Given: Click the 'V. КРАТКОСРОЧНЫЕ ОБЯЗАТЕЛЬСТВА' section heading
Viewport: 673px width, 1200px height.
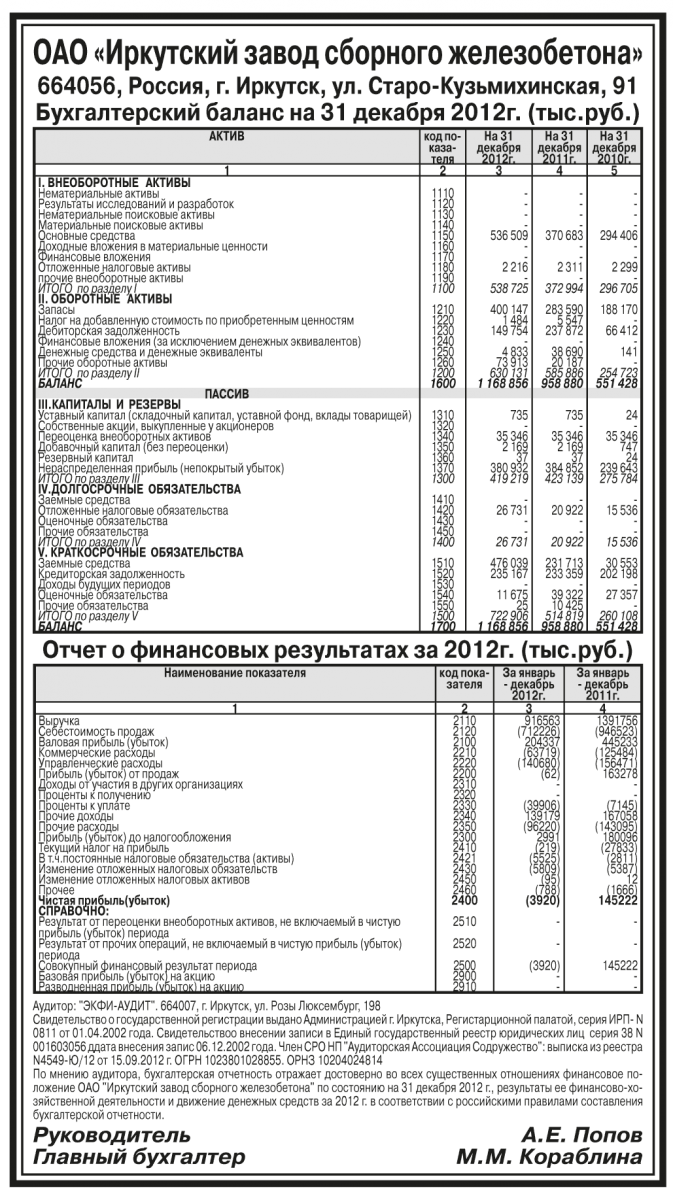Looking at the screenshot, I should pos(140,552).
